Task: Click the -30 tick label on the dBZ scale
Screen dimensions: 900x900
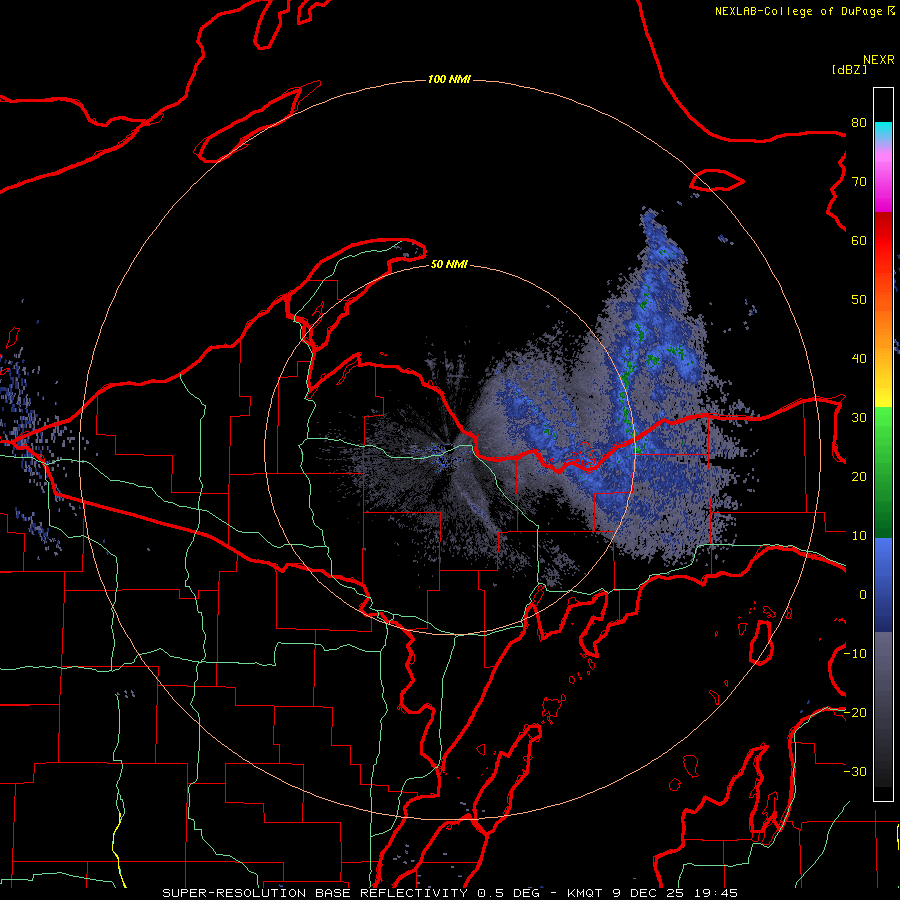Action: click(x=855, y=771)
